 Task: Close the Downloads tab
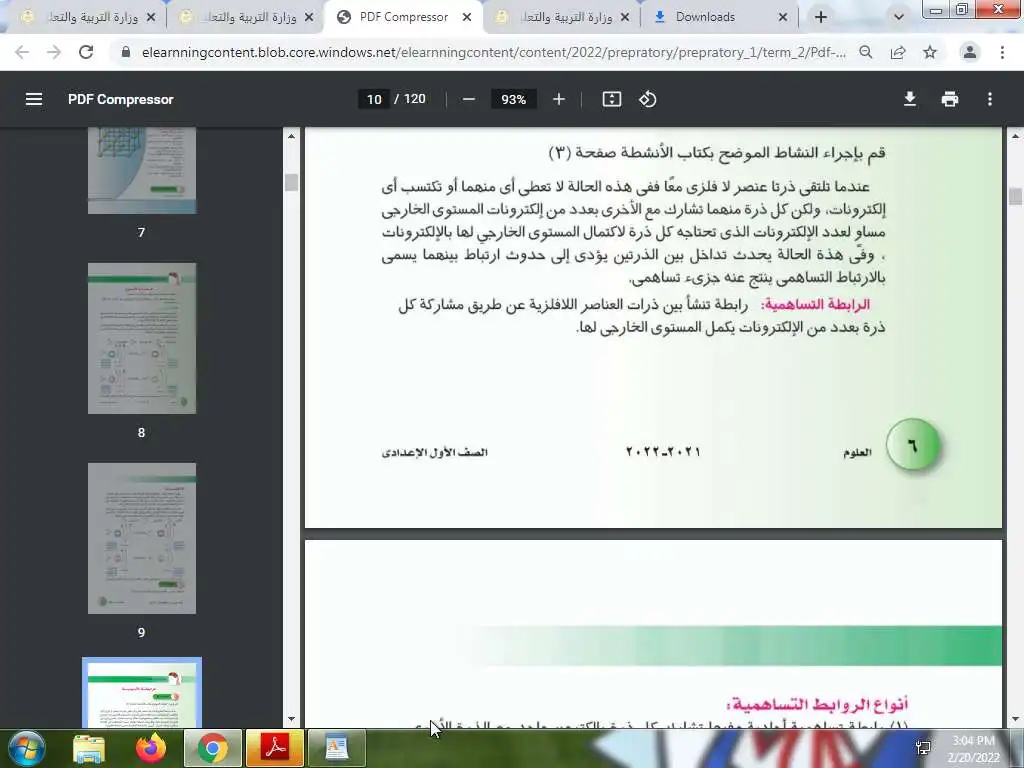783,18
